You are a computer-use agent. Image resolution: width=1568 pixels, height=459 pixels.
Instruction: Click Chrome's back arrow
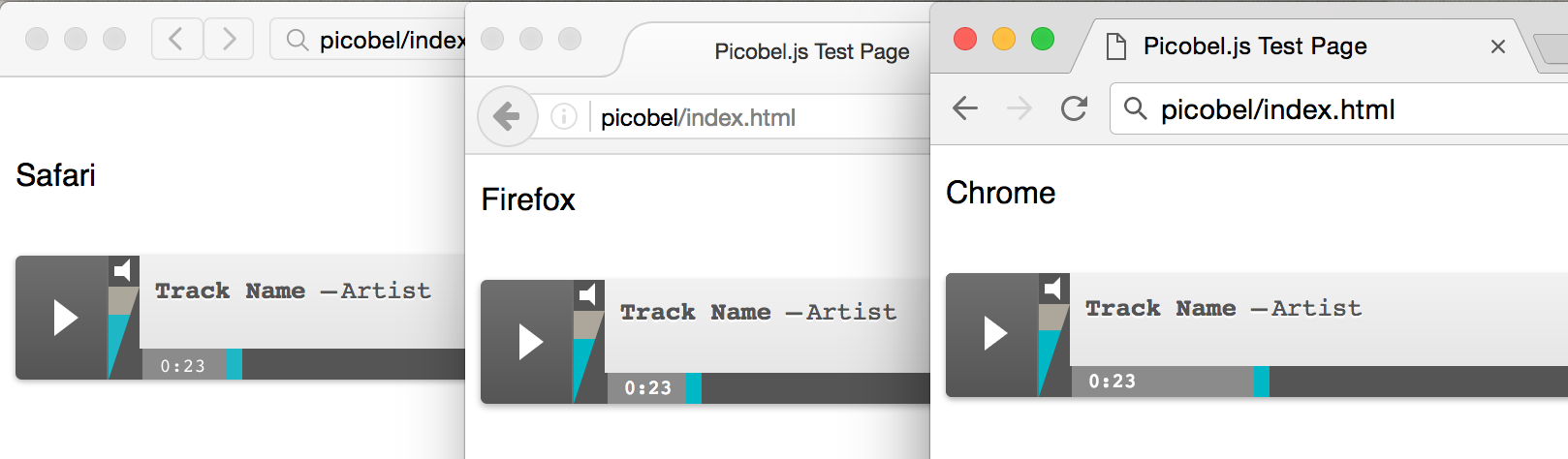click(965, 108)
